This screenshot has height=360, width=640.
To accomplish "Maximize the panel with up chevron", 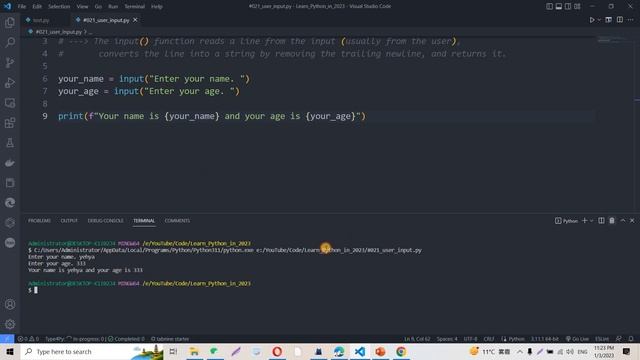I will point(623,220).
